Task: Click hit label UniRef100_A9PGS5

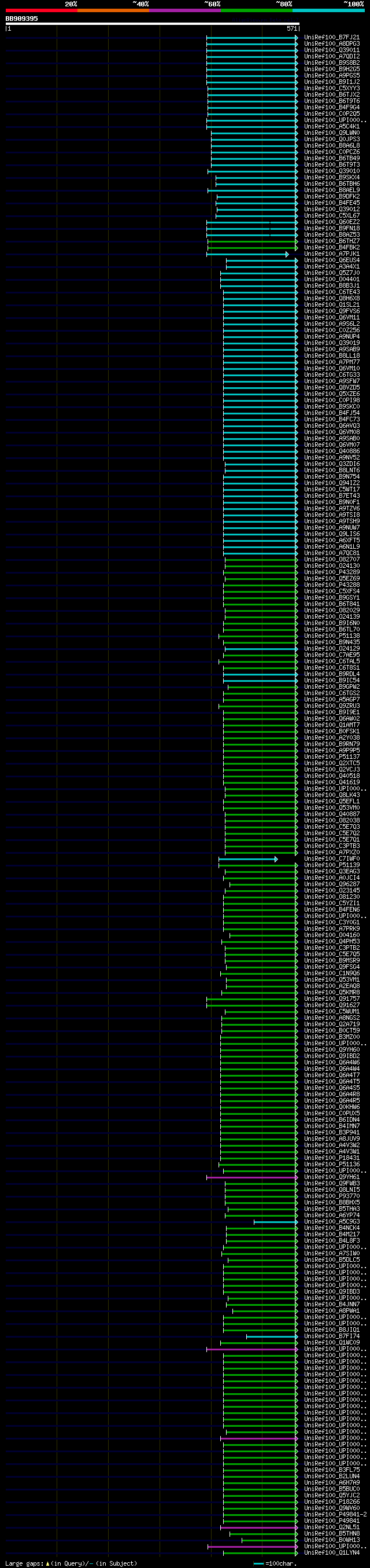Action: pos(332,75)
